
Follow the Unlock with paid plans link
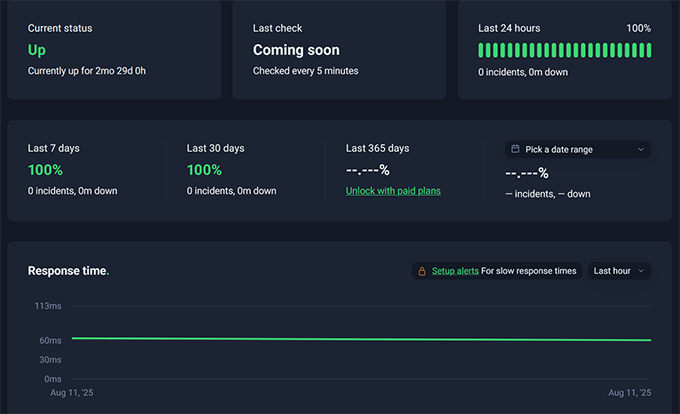pyautogui.click(x=393, y=191)
